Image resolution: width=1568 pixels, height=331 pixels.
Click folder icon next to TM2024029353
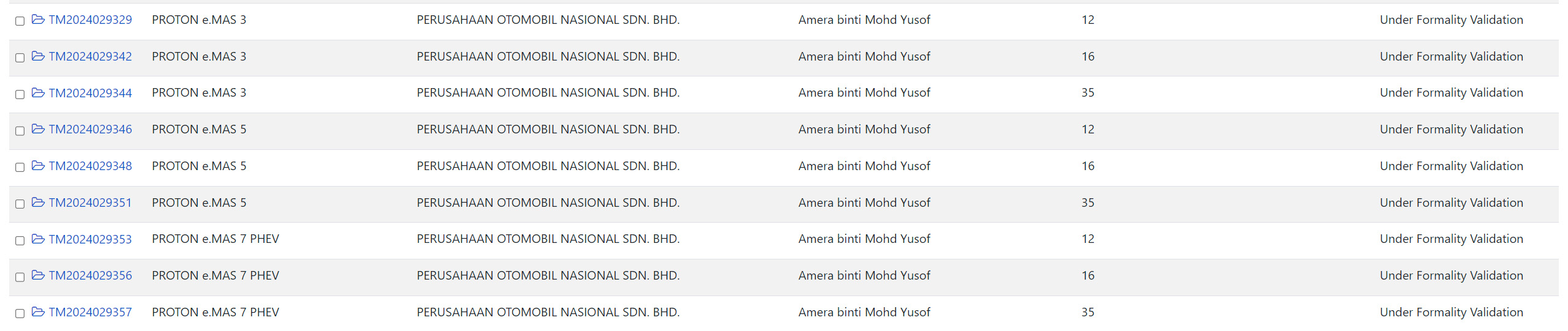[38, 239]
